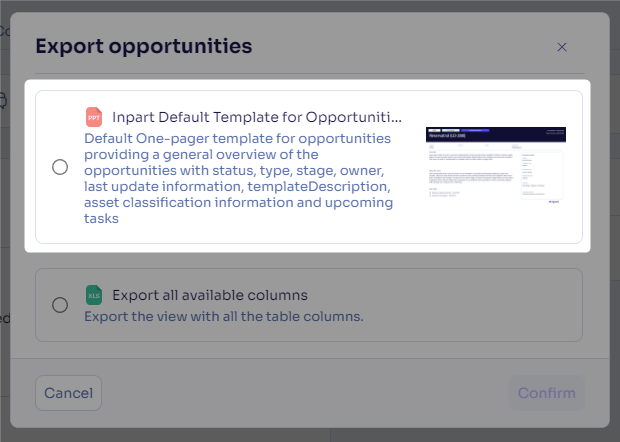Click the partially hidden icon behind dialog's left edge
The width and height of the screenshot is (620, 442).
coord(3,100)
